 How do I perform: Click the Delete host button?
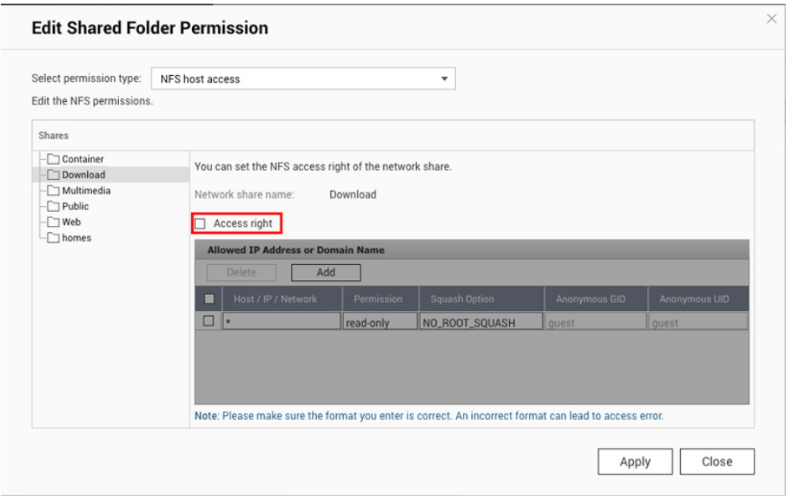[x=241, y=272]
